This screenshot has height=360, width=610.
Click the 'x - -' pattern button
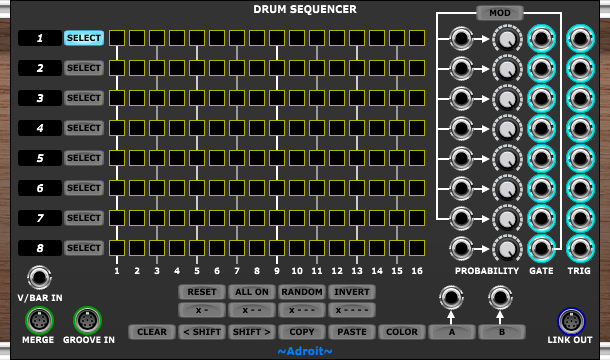coord(252,310)
